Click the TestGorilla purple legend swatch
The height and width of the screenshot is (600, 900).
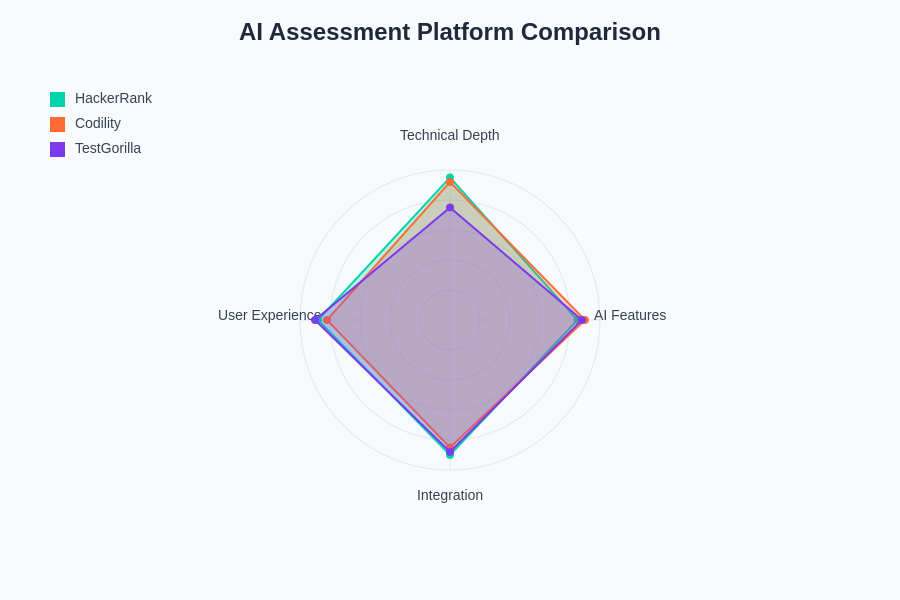click(57, 149)
